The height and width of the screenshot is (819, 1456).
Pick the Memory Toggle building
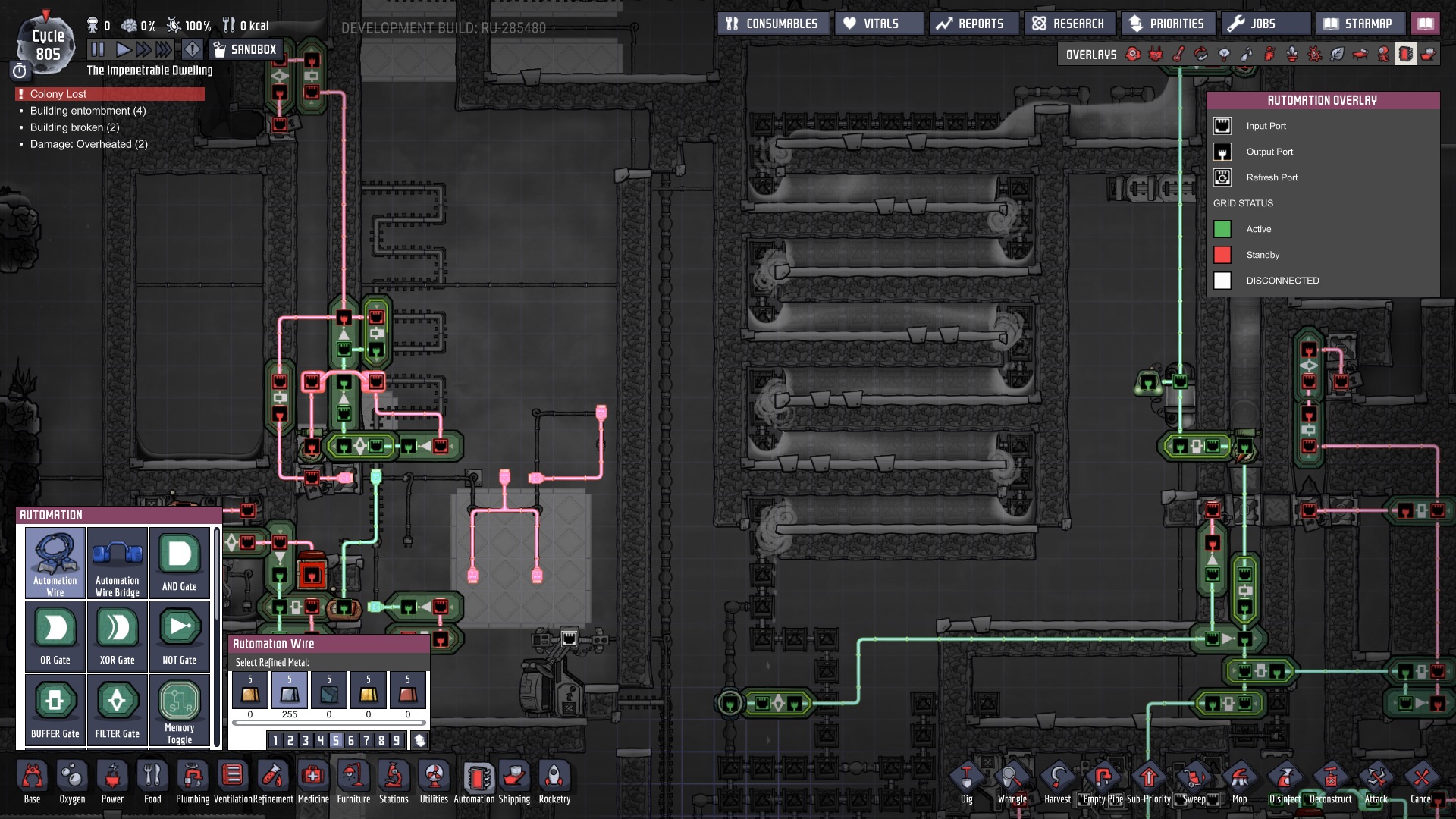tap(179, 710)
